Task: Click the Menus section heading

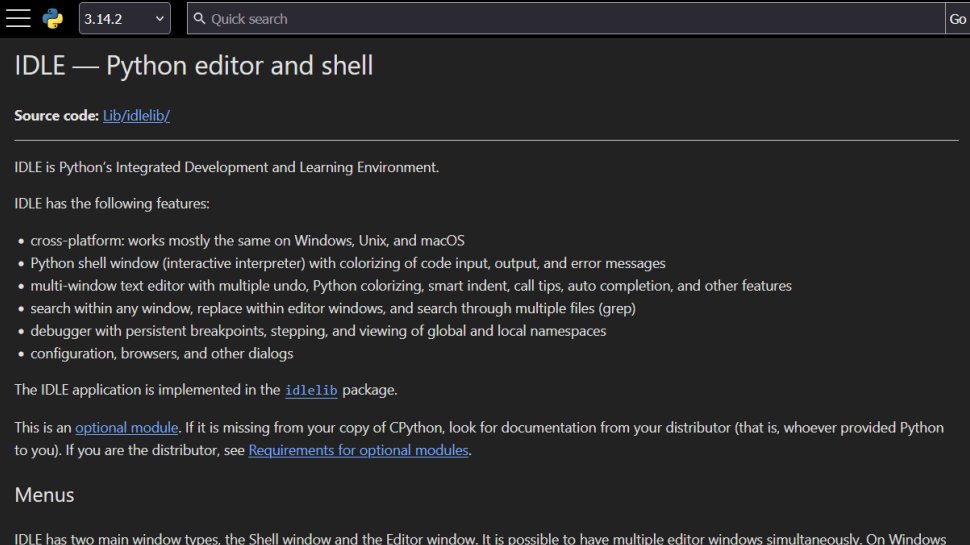Action: [x=45, y=495]
